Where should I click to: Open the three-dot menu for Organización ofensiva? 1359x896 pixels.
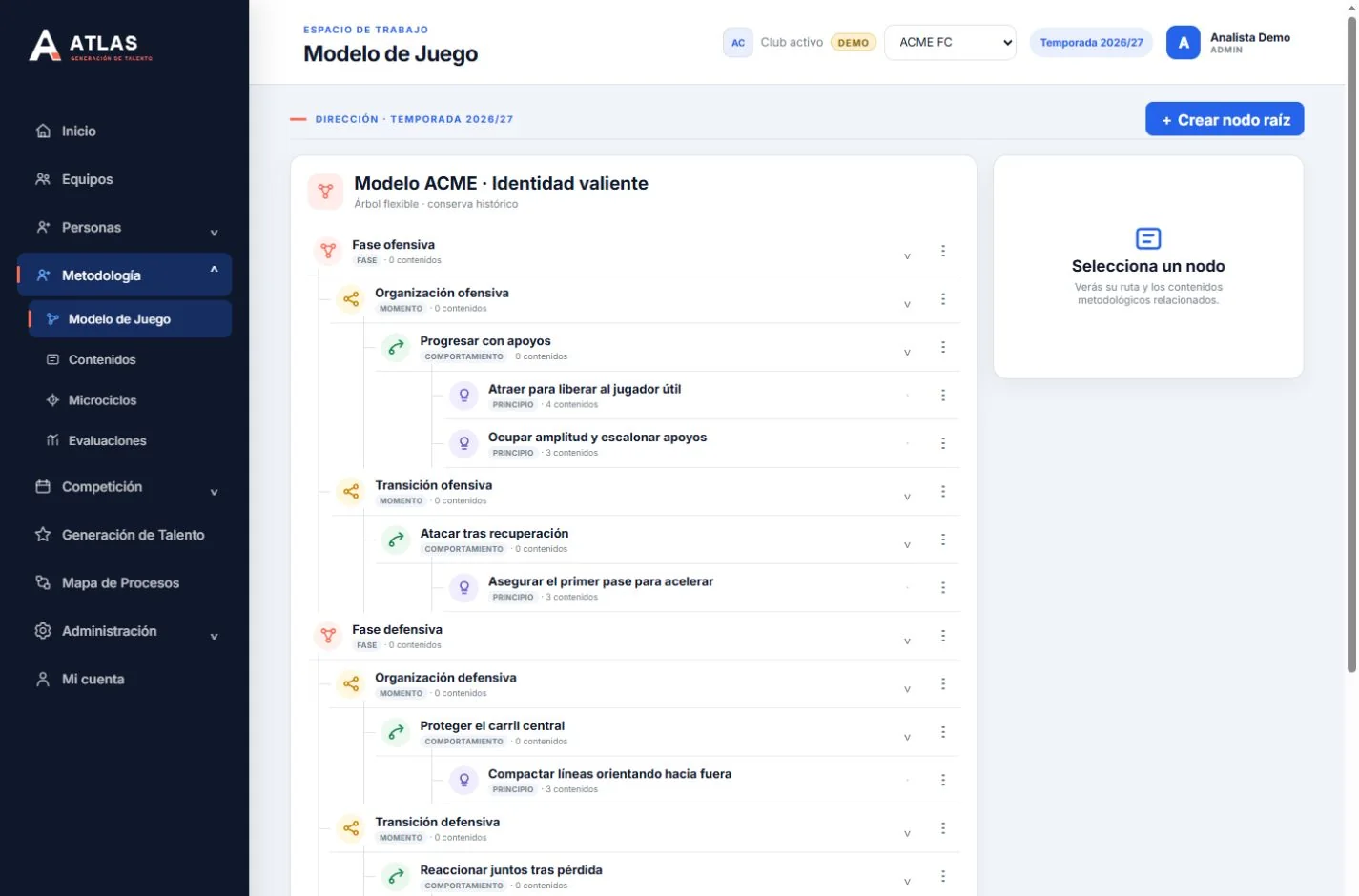943,299
